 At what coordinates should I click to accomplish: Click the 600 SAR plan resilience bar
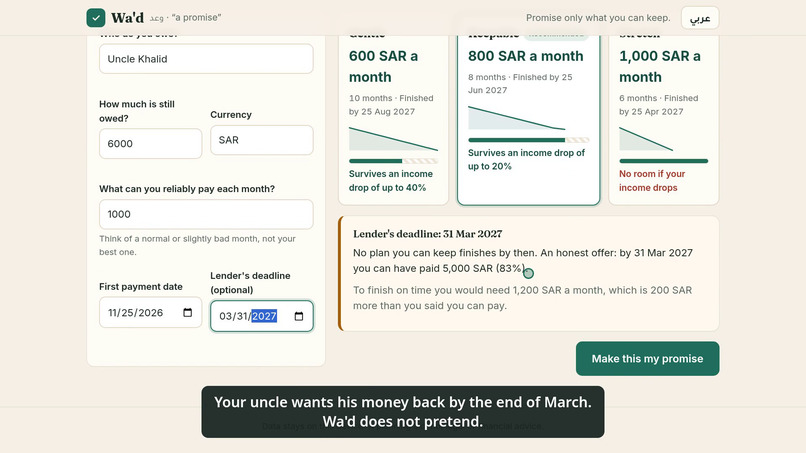tap(393, 161)
